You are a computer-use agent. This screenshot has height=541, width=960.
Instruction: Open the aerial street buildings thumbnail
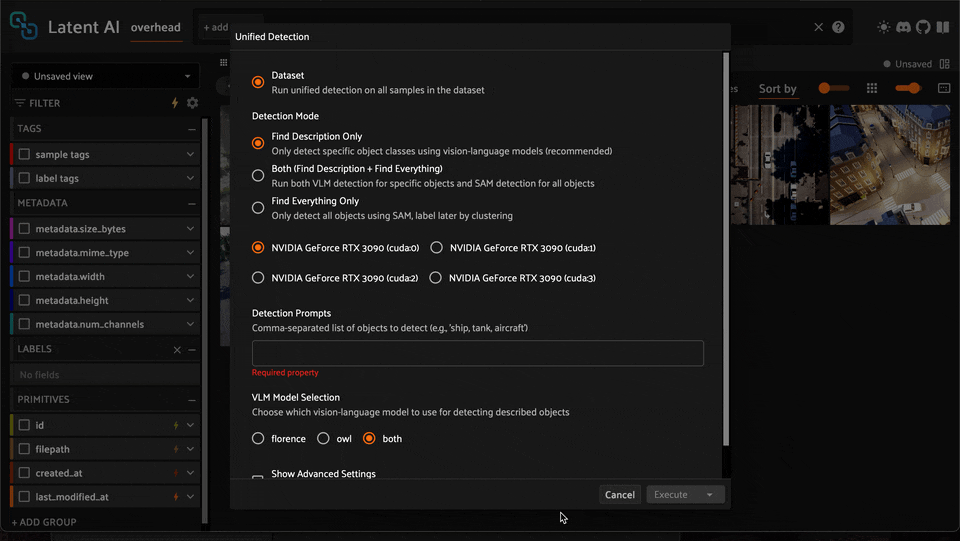(890, 165)
